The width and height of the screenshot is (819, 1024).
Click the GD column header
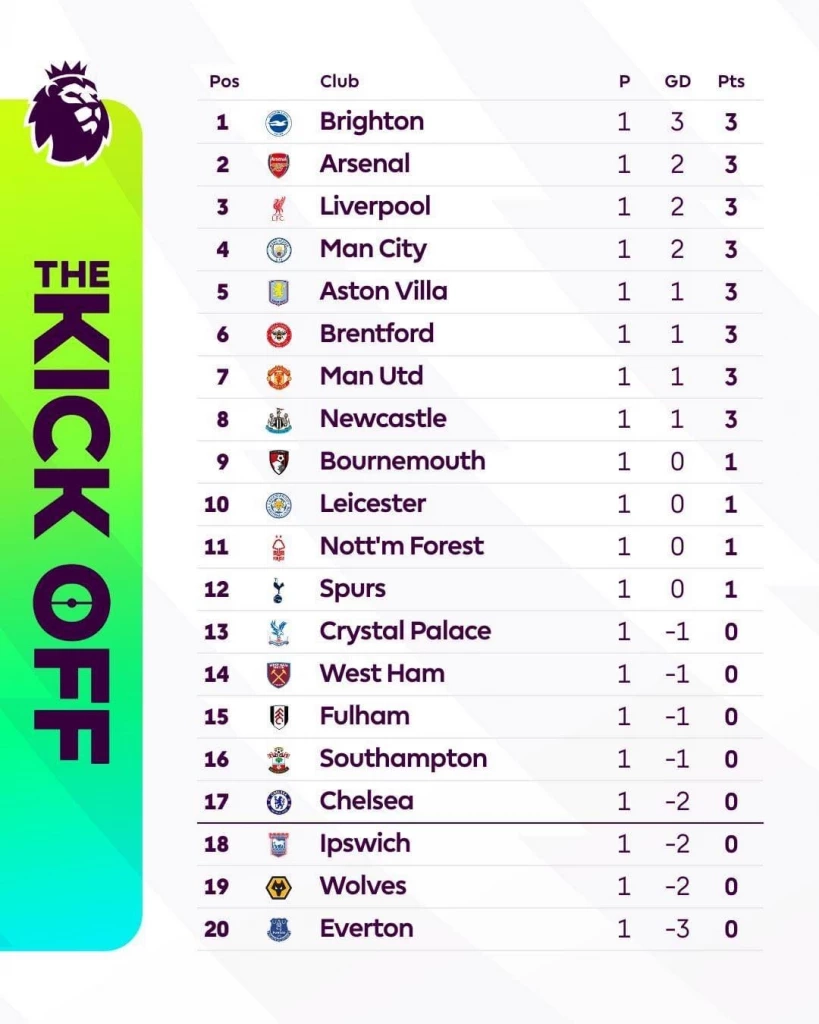677,82
